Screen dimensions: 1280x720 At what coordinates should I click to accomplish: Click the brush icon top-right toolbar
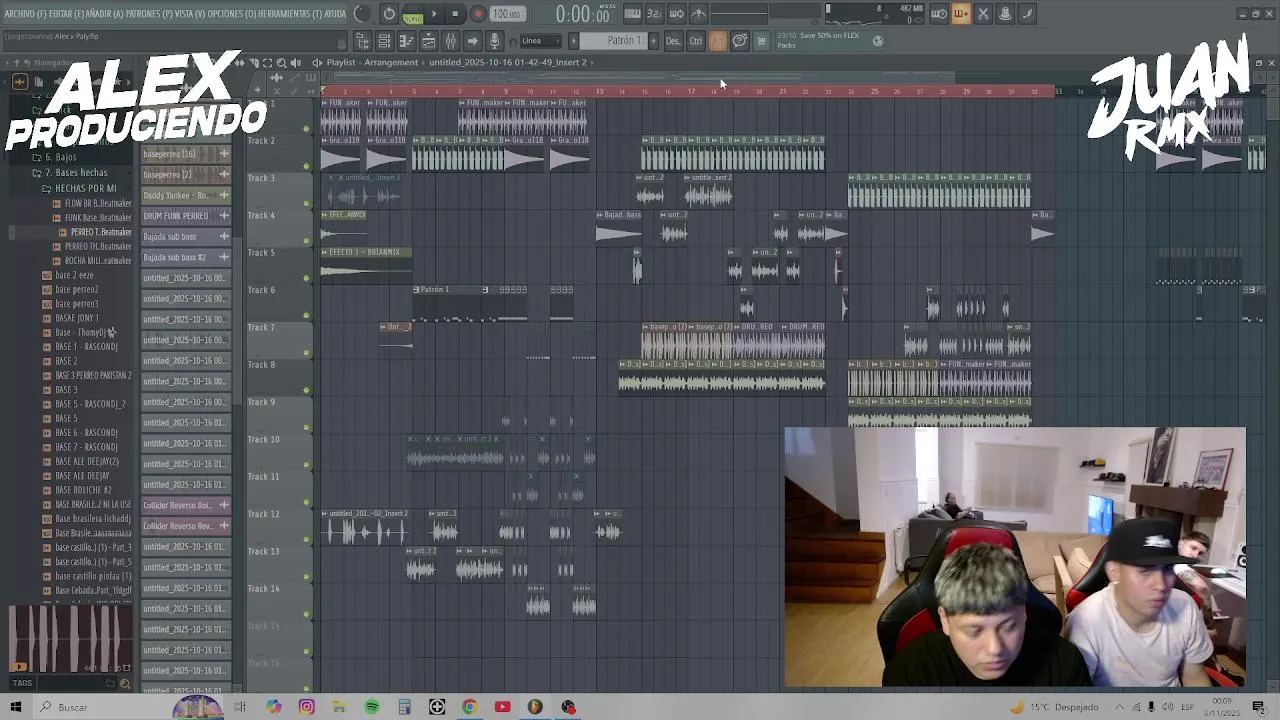coord(1027,14)
